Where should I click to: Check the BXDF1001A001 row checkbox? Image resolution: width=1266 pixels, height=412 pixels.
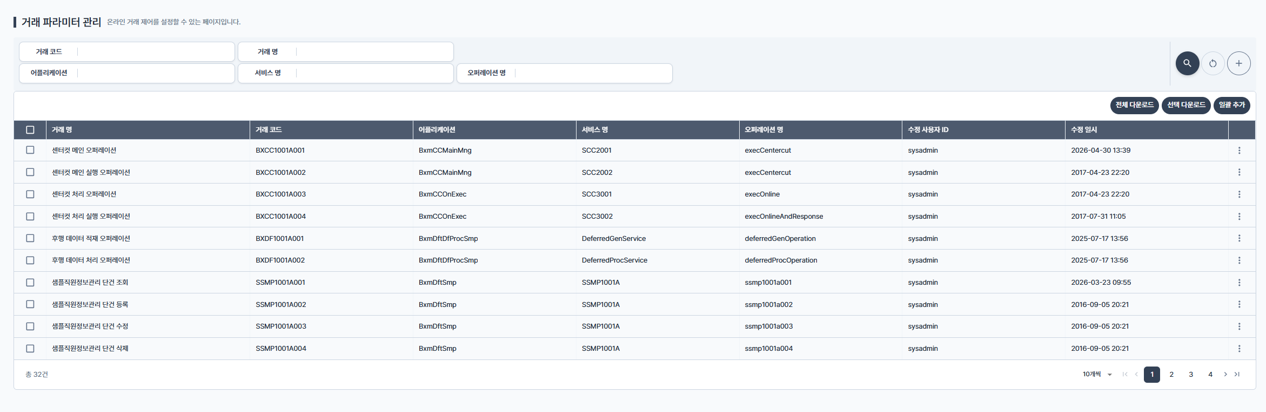tap(30, 239)
